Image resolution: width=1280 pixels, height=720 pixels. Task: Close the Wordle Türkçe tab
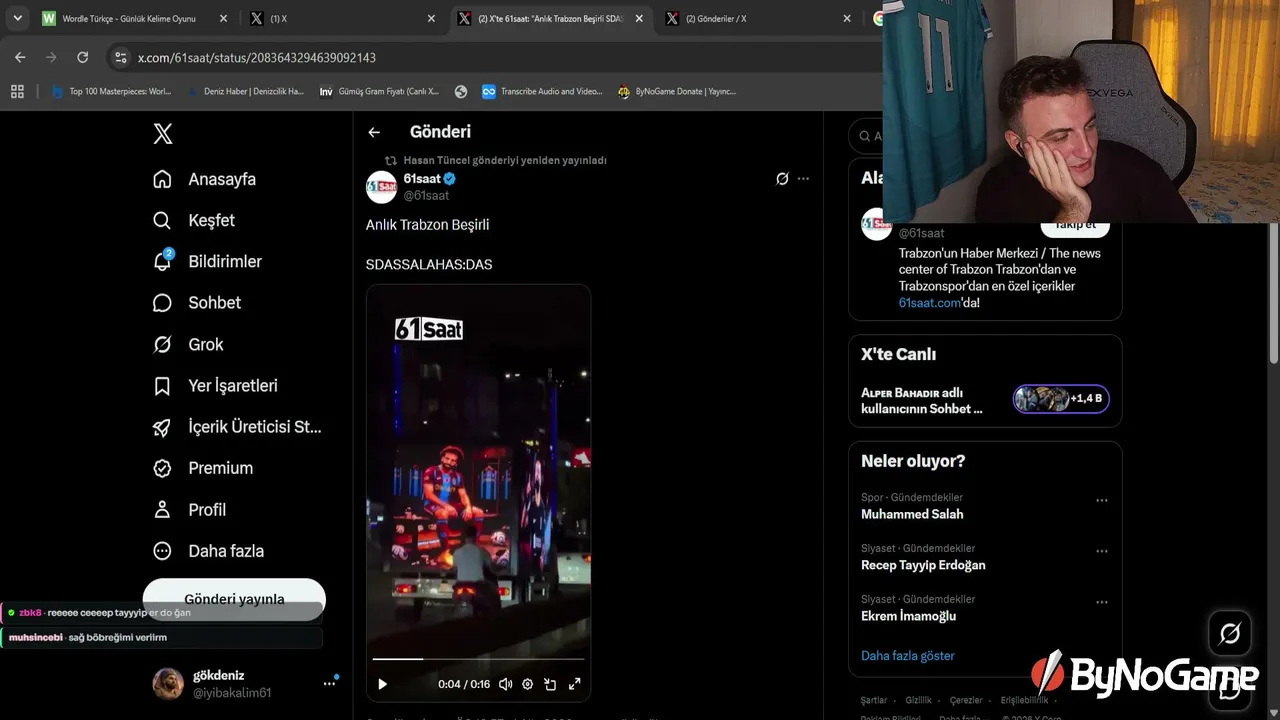coord(223,18)
